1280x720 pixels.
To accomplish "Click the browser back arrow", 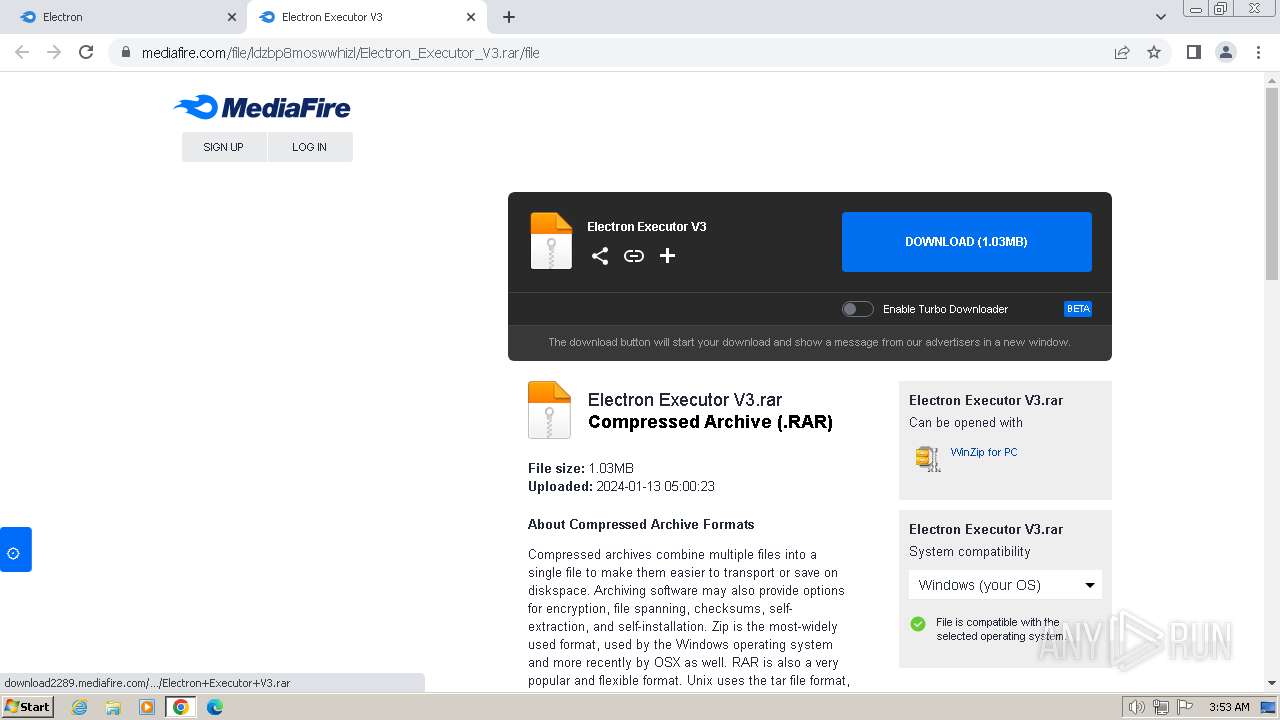I will click(x=22, y=52).
